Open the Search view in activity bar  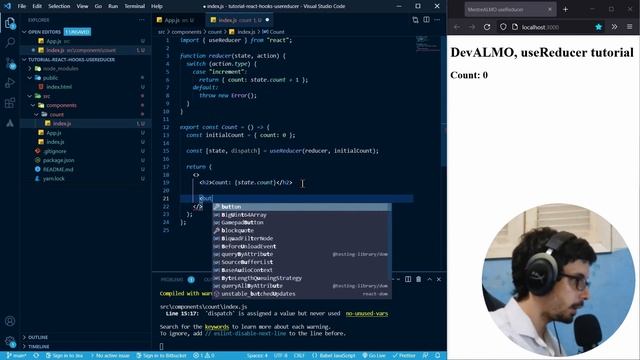10,42
